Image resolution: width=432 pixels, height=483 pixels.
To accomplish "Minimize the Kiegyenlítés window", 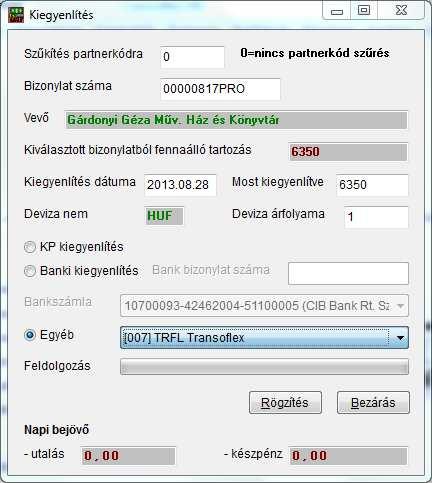I will coord(337,11).
